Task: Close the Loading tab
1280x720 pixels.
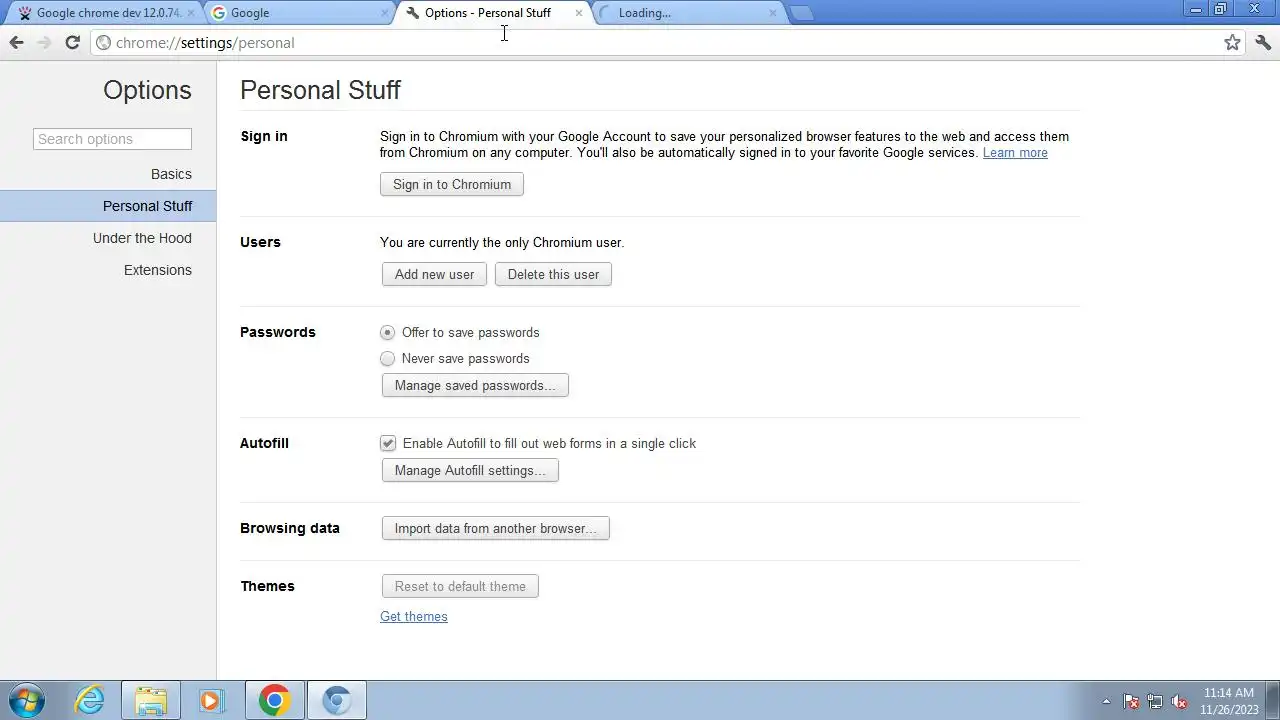Action: pyautogui.click(x=772, y=13)
